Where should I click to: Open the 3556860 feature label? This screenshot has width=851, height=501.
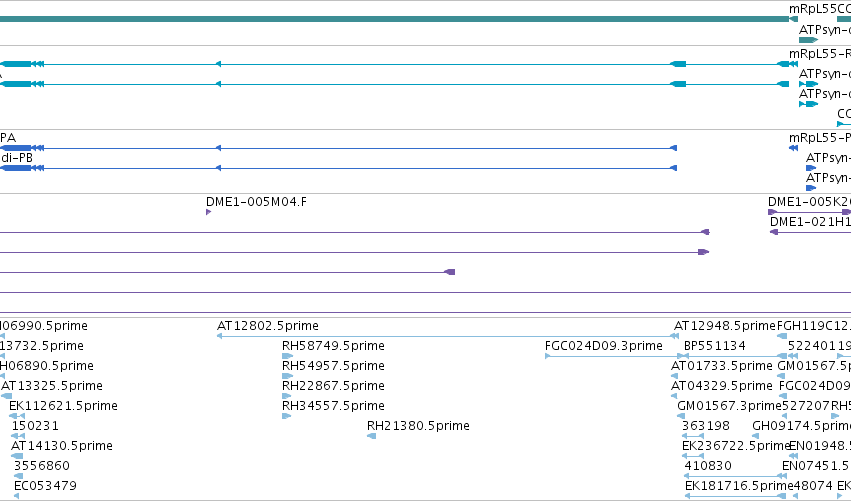click(42, 466)
